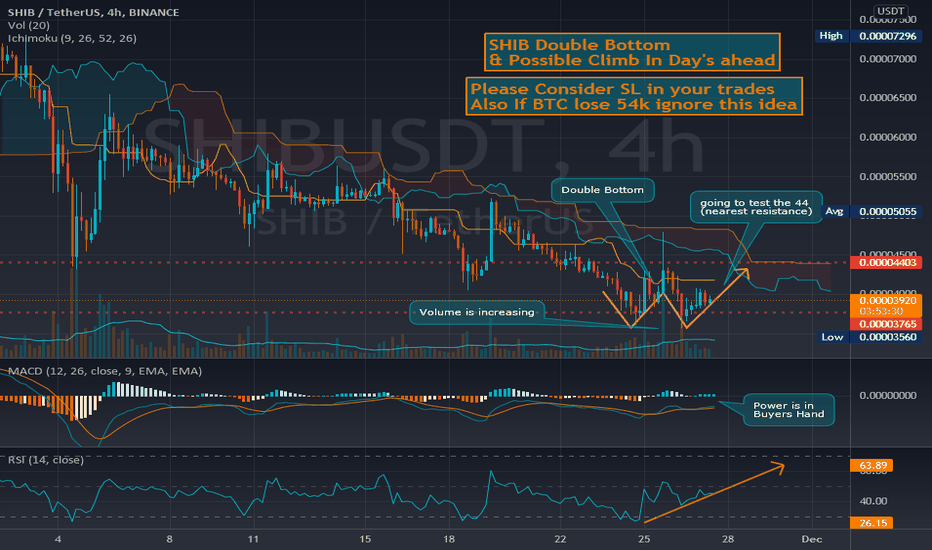Click the RSI value label 63.89
Image resolution: width=932 pixels, height=550 pixels.
pos(871,466)
